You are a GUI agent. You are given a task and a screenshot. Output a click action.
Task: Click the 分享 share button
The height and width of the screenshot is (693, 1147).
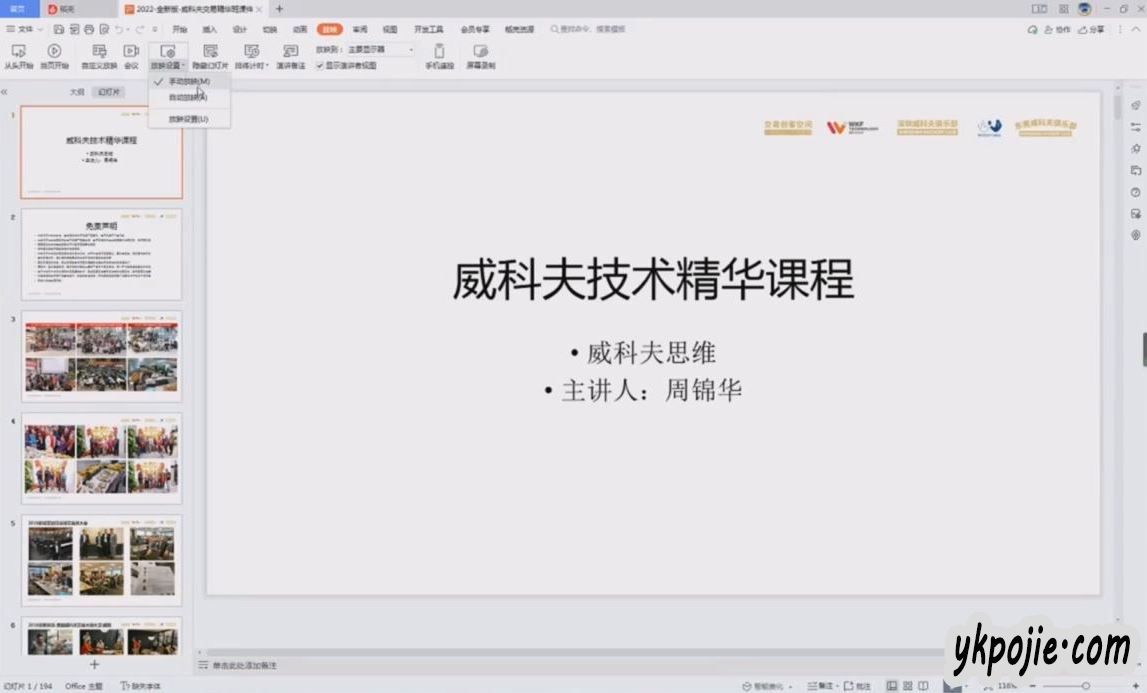[x=1093, y=30]
